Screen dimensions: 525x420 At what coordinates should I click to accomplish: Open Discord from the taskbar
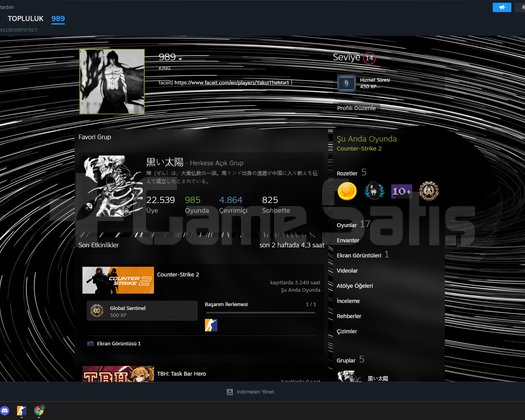(5, 410)
